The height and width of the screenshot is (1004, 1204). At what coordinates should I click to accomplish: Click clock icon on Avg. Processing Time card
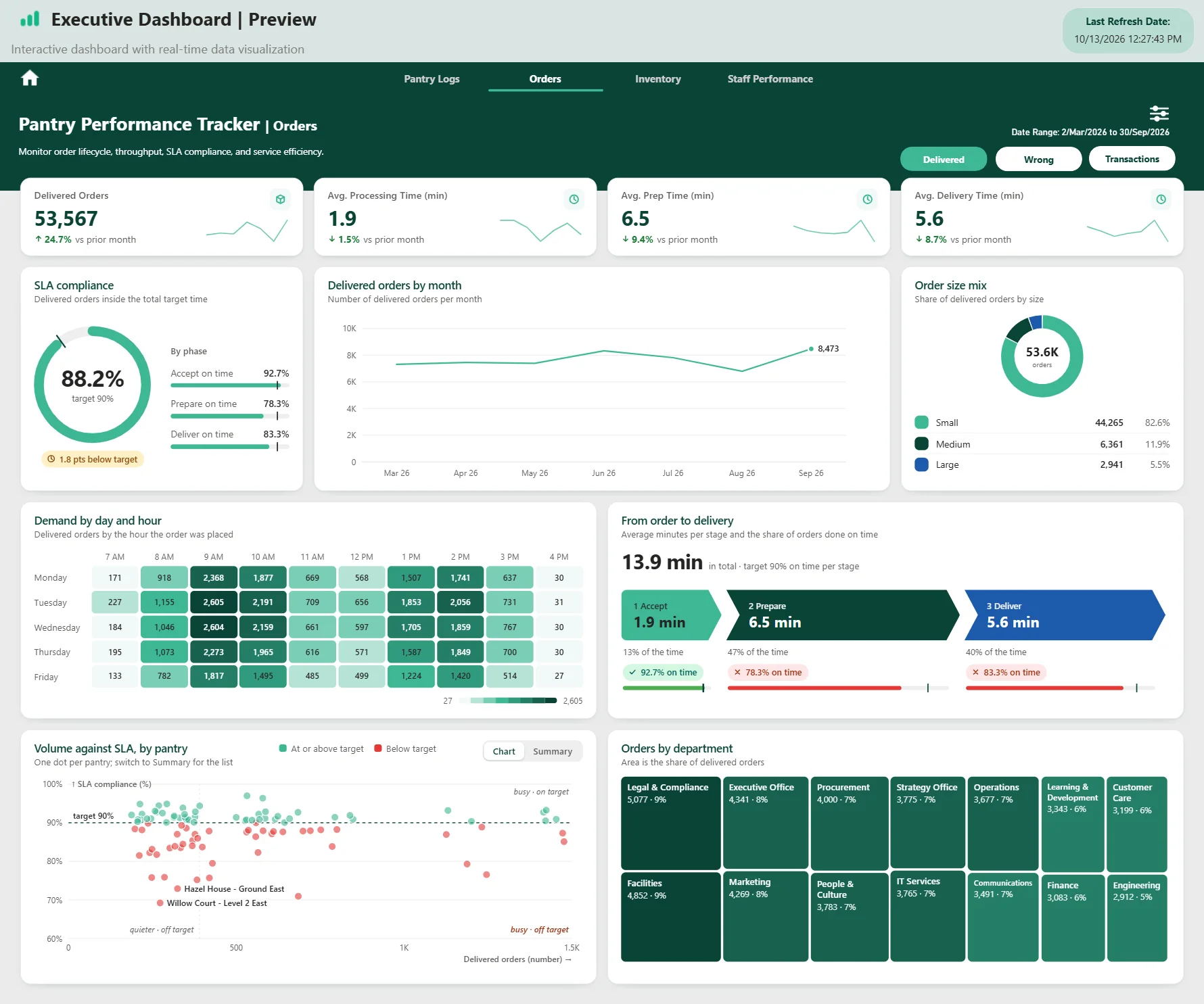[x=574, y=199]
